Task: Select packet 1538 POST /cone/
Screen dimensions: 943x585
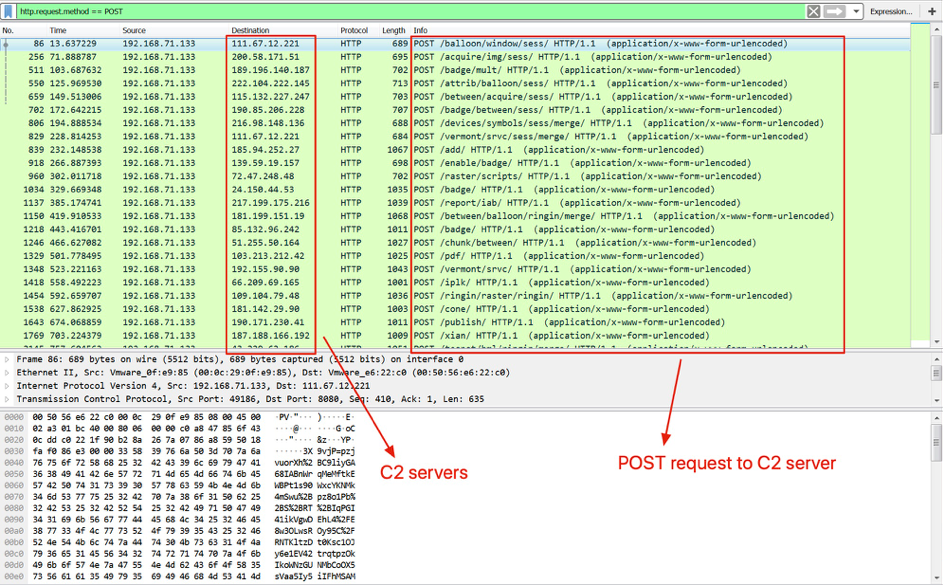Action: 455,308
